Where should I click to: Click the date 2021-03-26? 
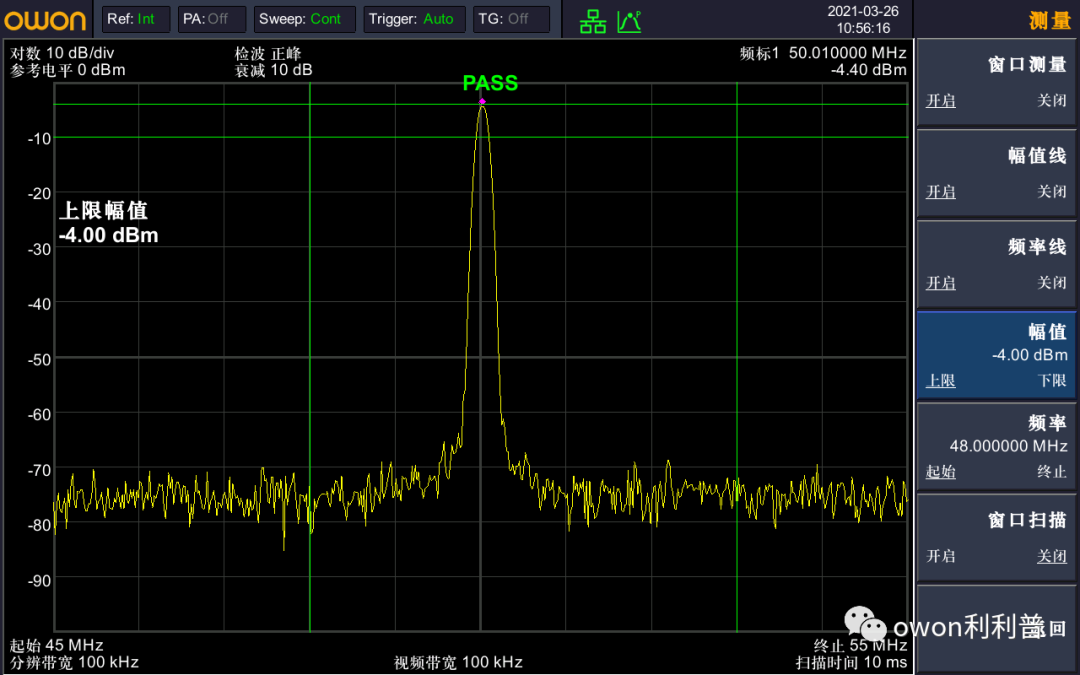pyautogui.click(x=863, y=11)
